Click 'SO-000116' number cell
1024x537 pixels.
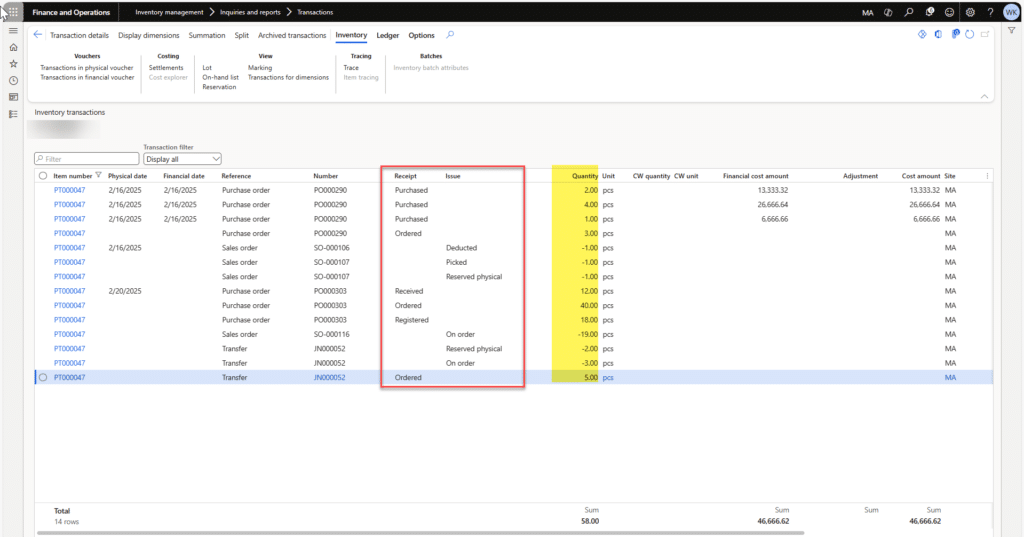332,334
